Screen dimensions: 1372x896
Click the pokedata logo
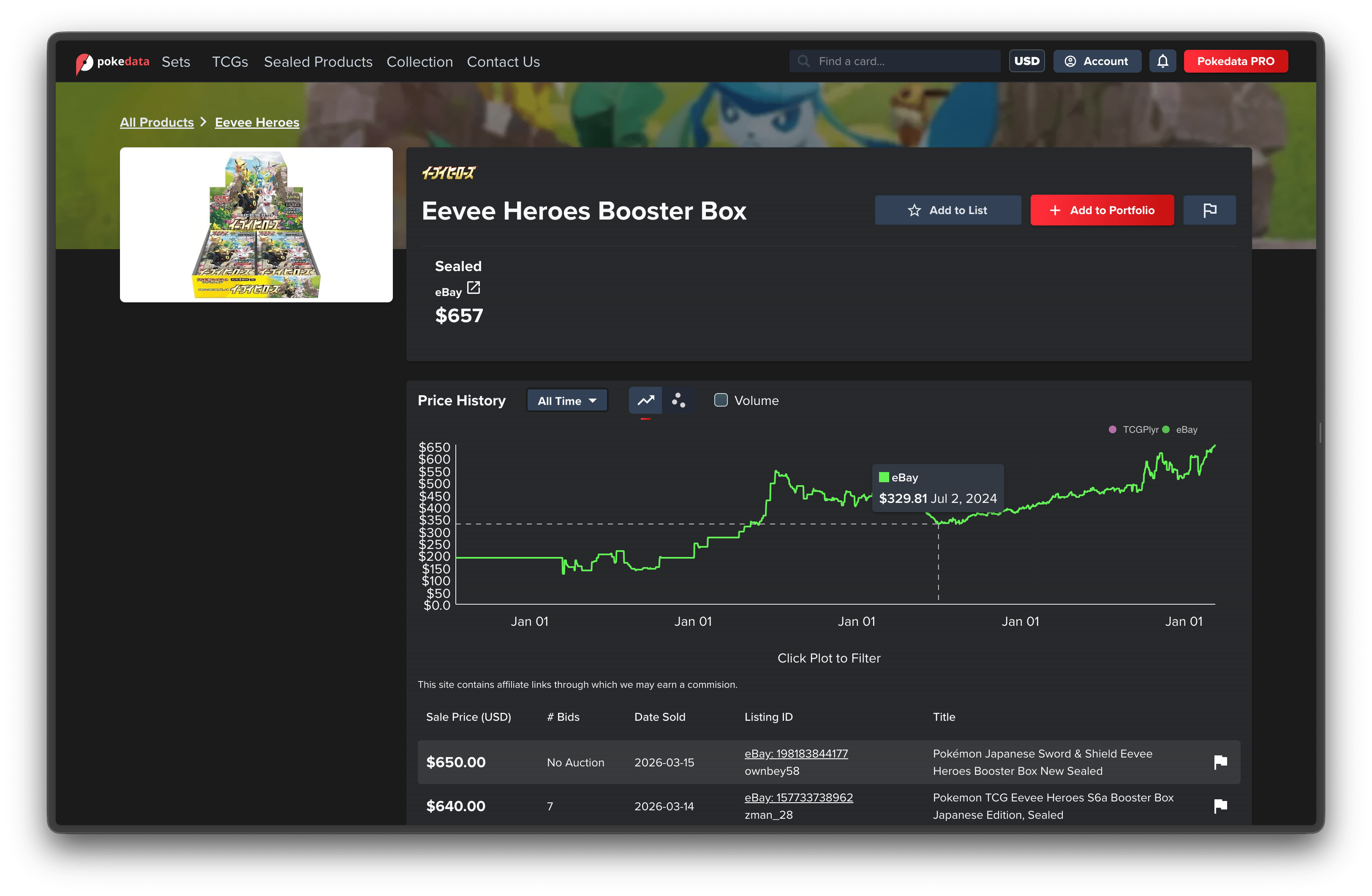[x=112, y=62]
